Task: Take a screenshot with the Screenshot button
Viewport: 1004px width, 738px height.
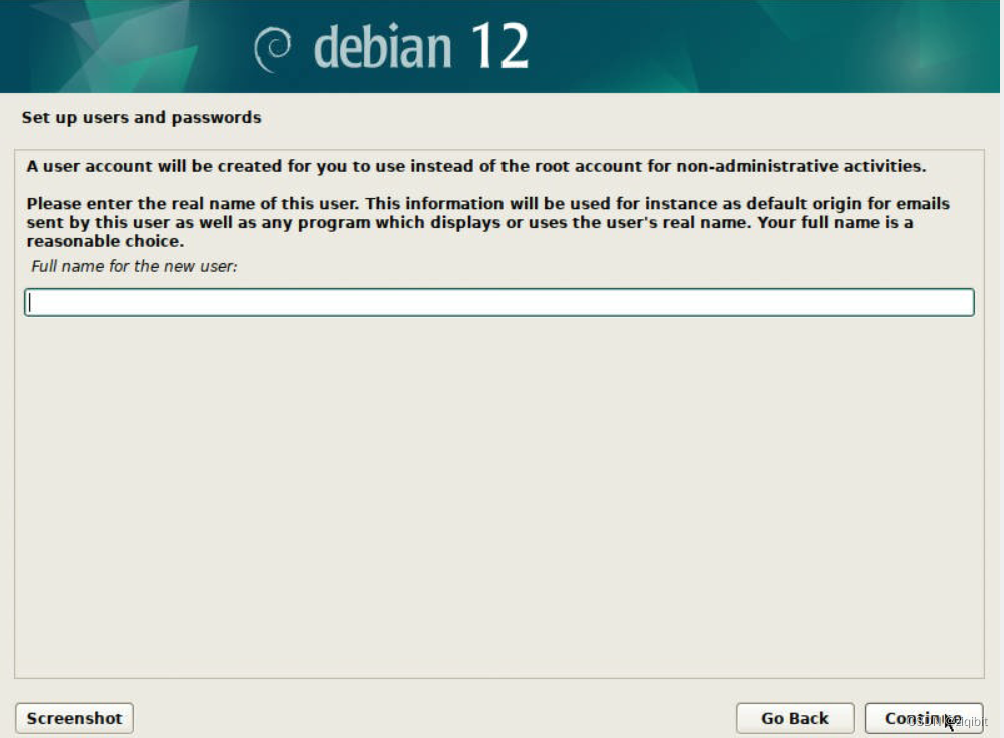Action: pyautogui.click(x=75, y=718)
